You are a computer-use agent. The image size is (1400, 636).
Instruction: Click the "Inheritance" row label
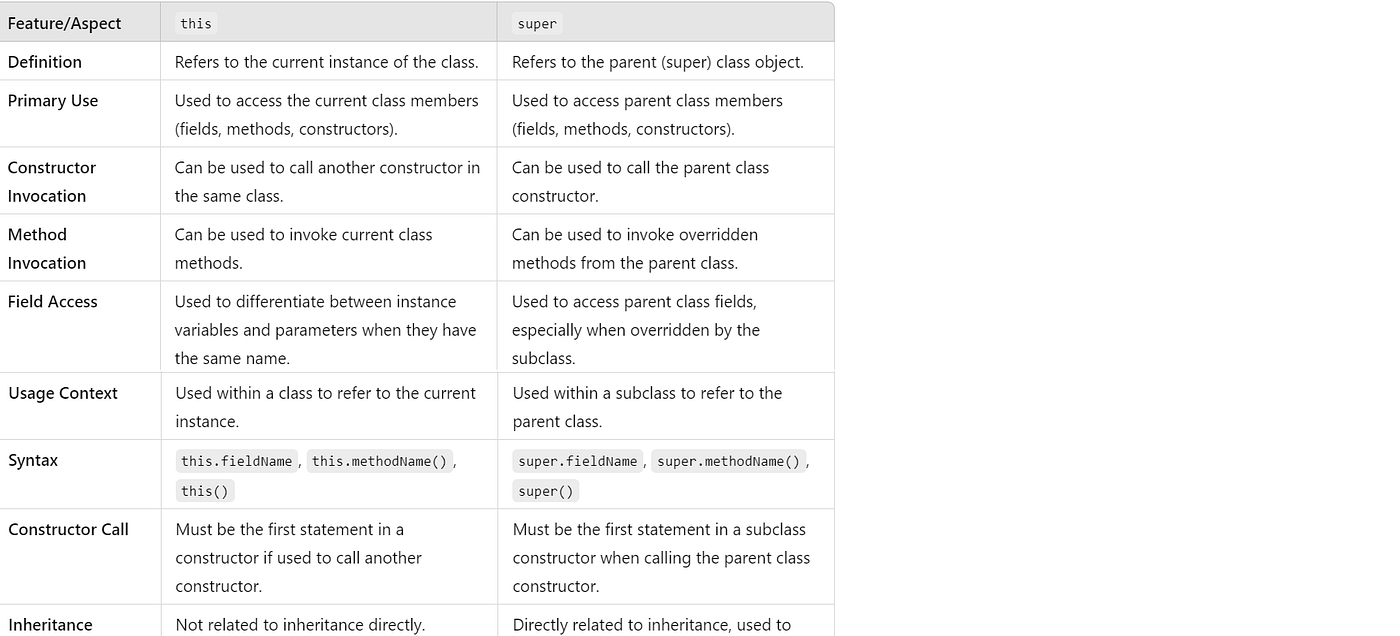(50, 625)
